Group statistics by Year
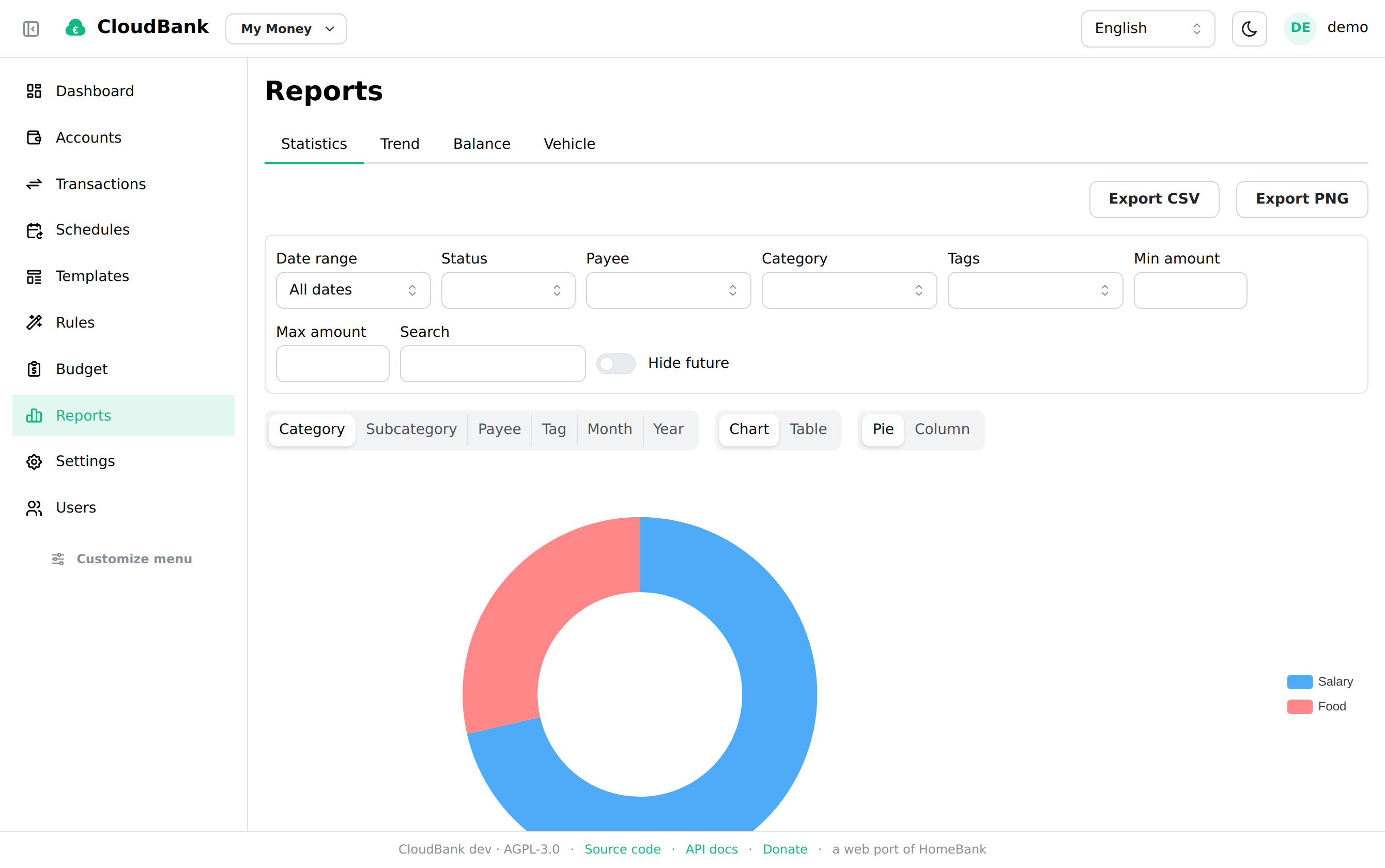Image resolution: width=1385 pixels, height=868 pixels. 668,429
